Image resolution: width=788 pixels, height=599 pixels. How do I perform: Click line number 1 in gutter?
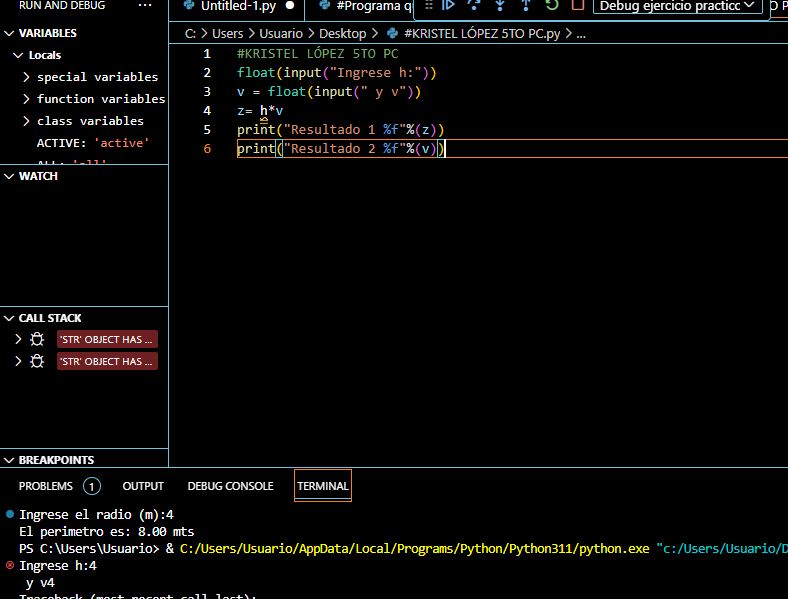[x=207, y=54]
